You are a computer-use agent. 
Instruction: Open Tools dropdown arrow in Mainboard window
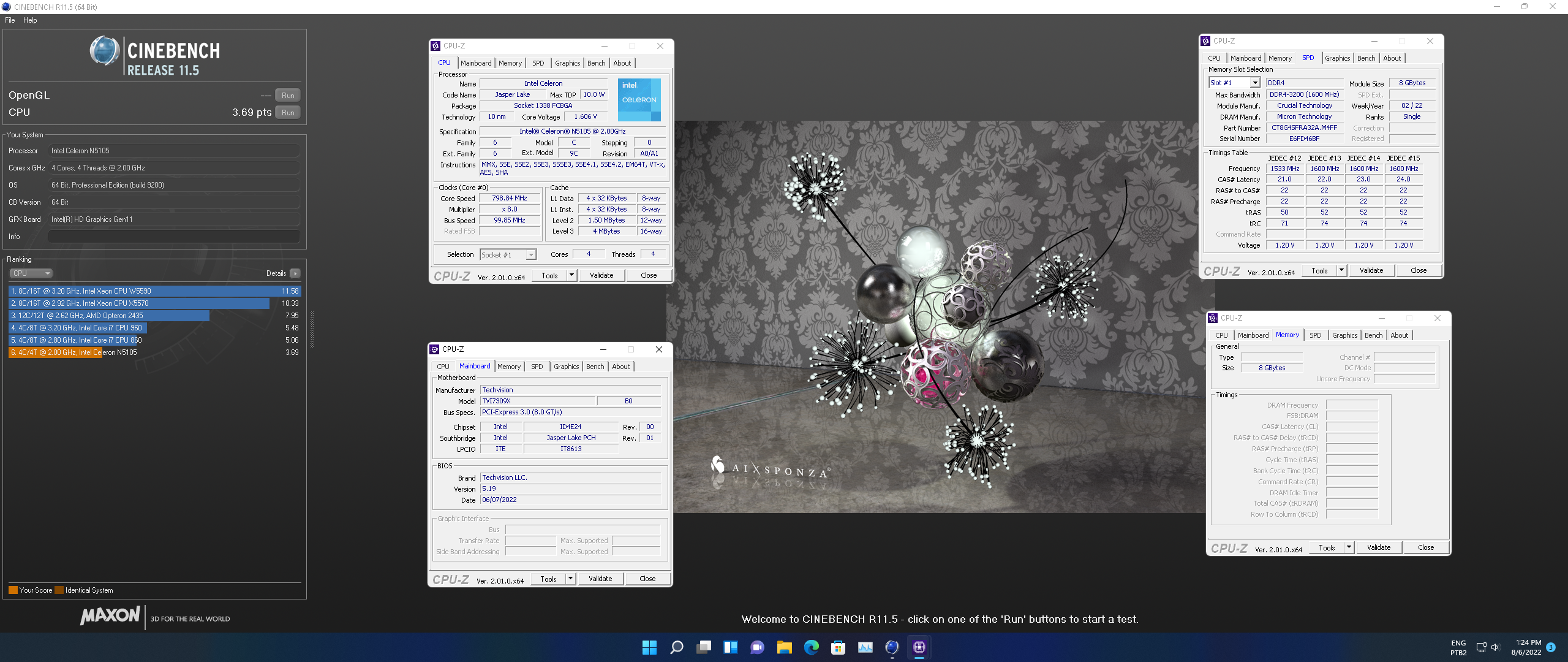(570, 579)
